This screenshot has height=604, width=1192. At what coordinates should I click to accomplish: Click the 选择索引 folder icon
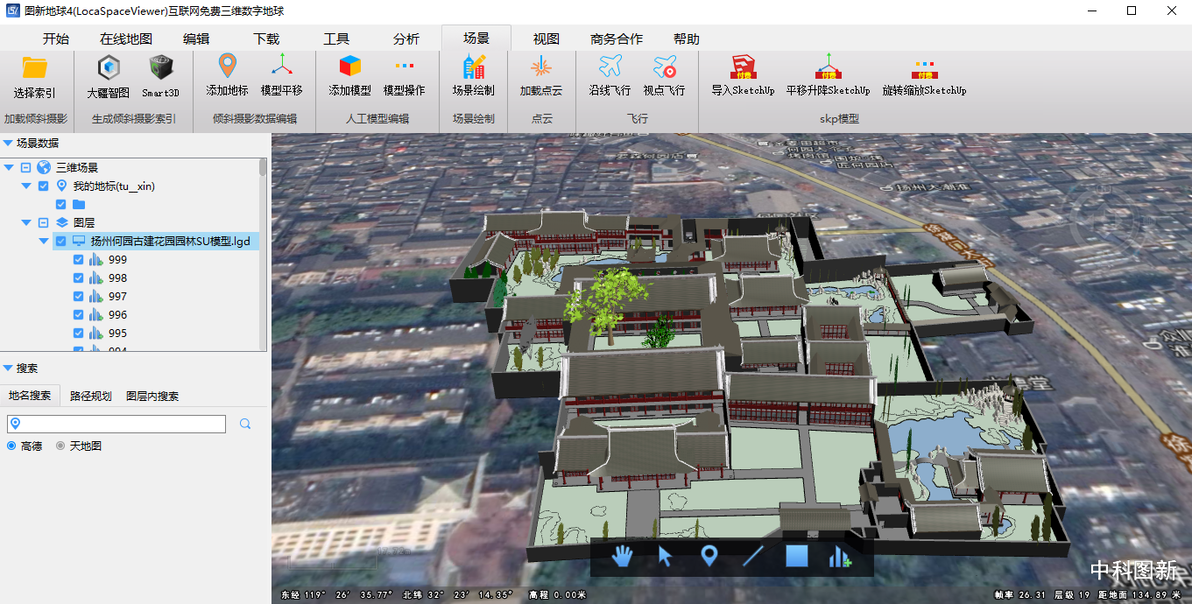(x=34, y=68)
